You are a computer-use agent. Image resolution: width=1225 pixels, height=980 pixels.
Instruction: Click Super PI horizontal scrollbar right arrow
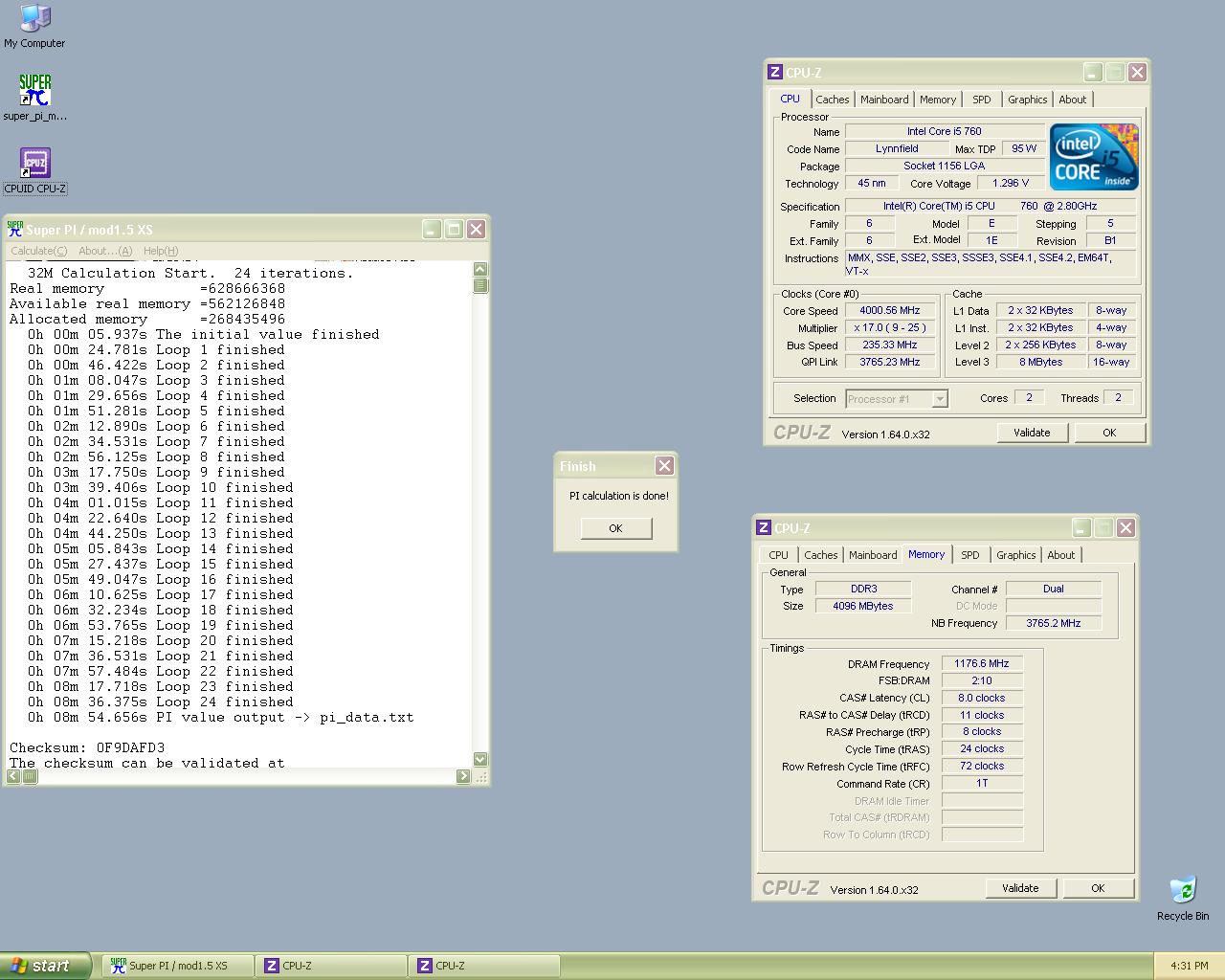[463, 776]
